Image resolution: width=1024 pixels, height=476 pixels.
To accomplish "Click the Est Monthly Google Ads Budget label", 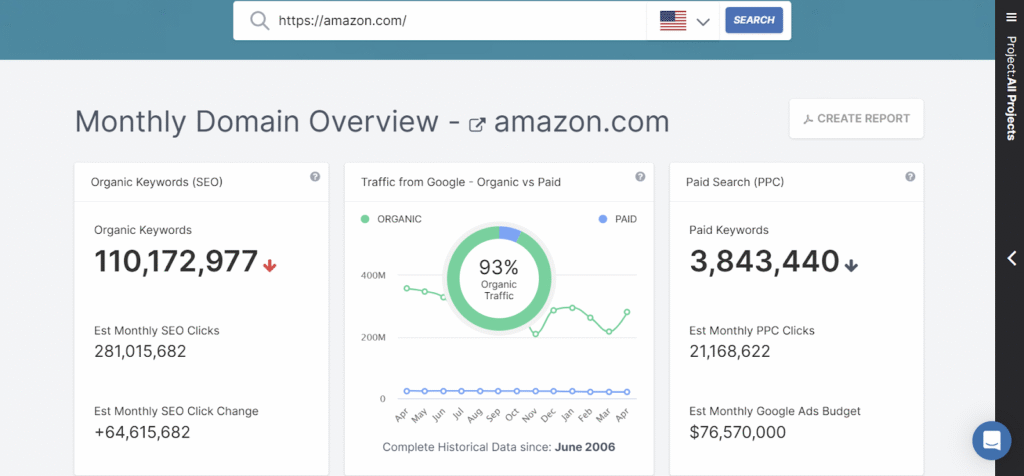I will [x=775, y=411].
